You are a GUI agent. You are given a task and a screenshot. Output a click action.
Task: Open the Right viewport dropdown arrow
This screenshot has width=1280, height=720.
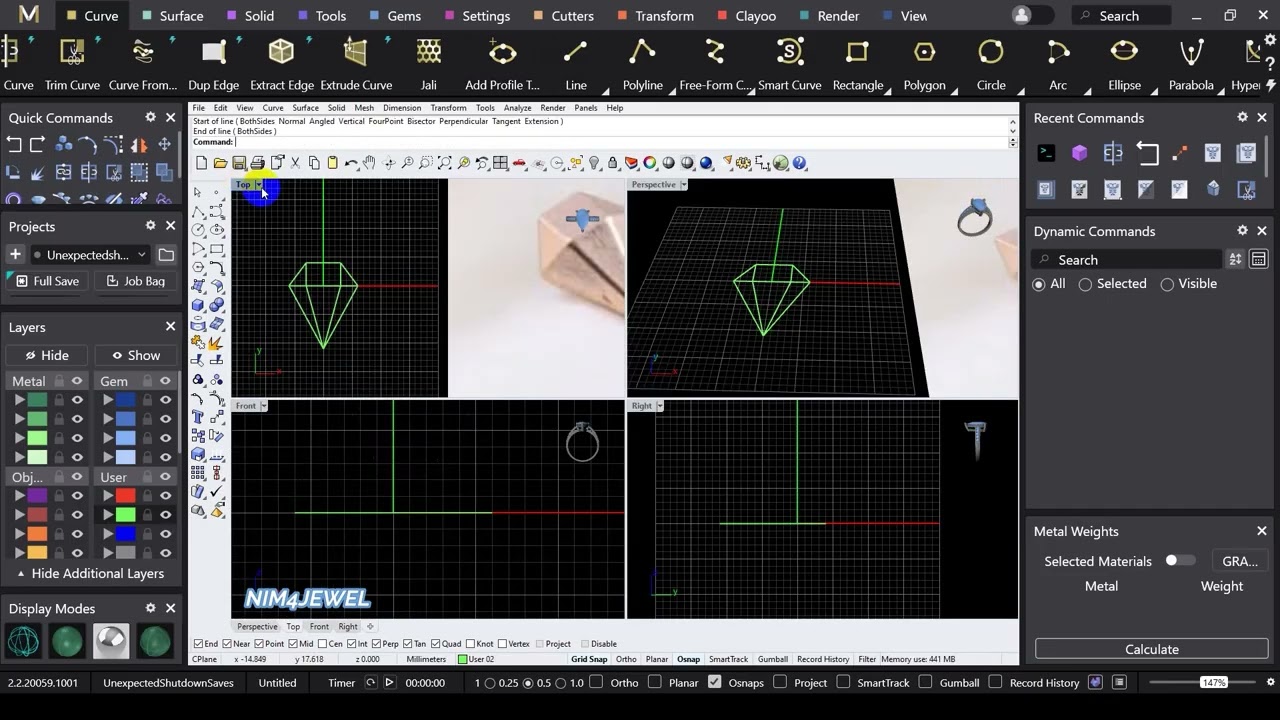659,406
